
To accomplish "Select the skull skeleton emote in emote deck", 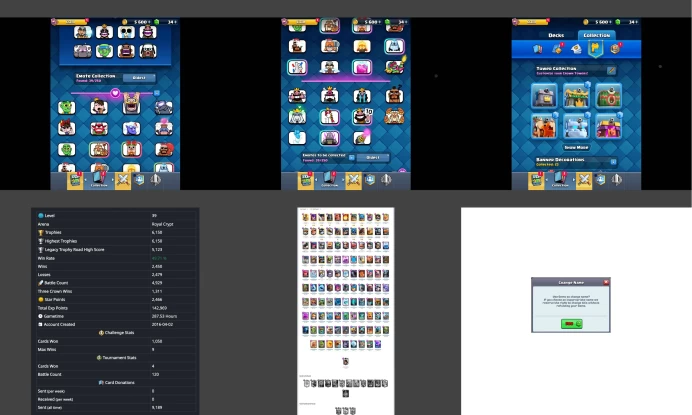I will pyautogui.click(x=126, y=32).
